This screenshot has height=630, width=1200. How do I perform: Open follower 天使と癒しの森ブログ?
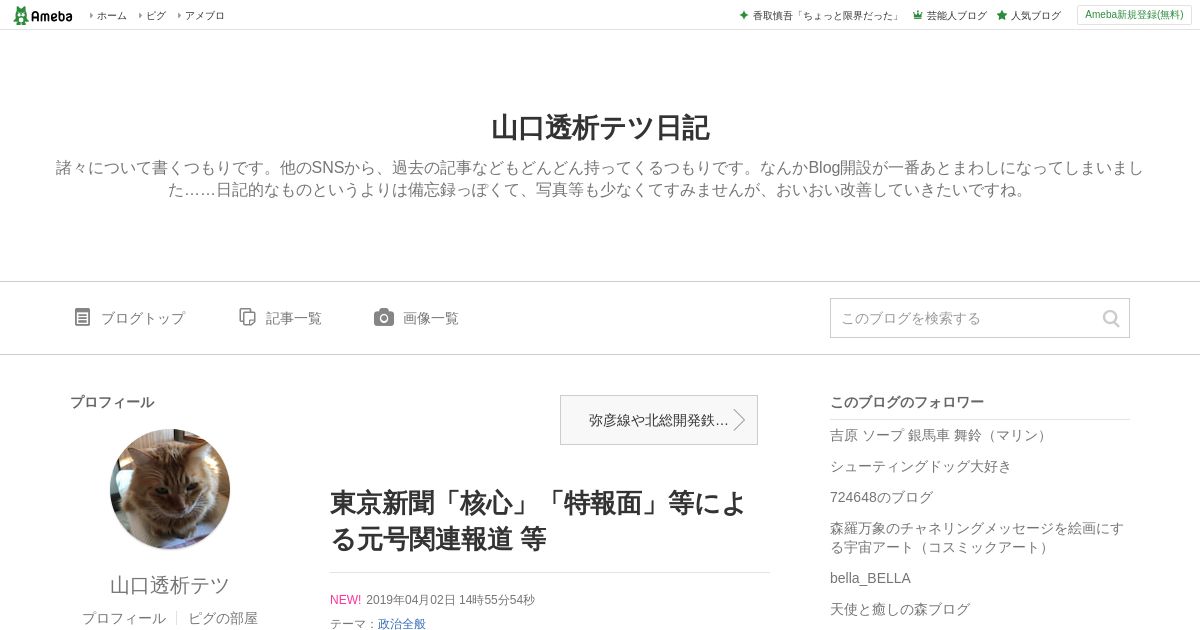click(x=900, y=609)
